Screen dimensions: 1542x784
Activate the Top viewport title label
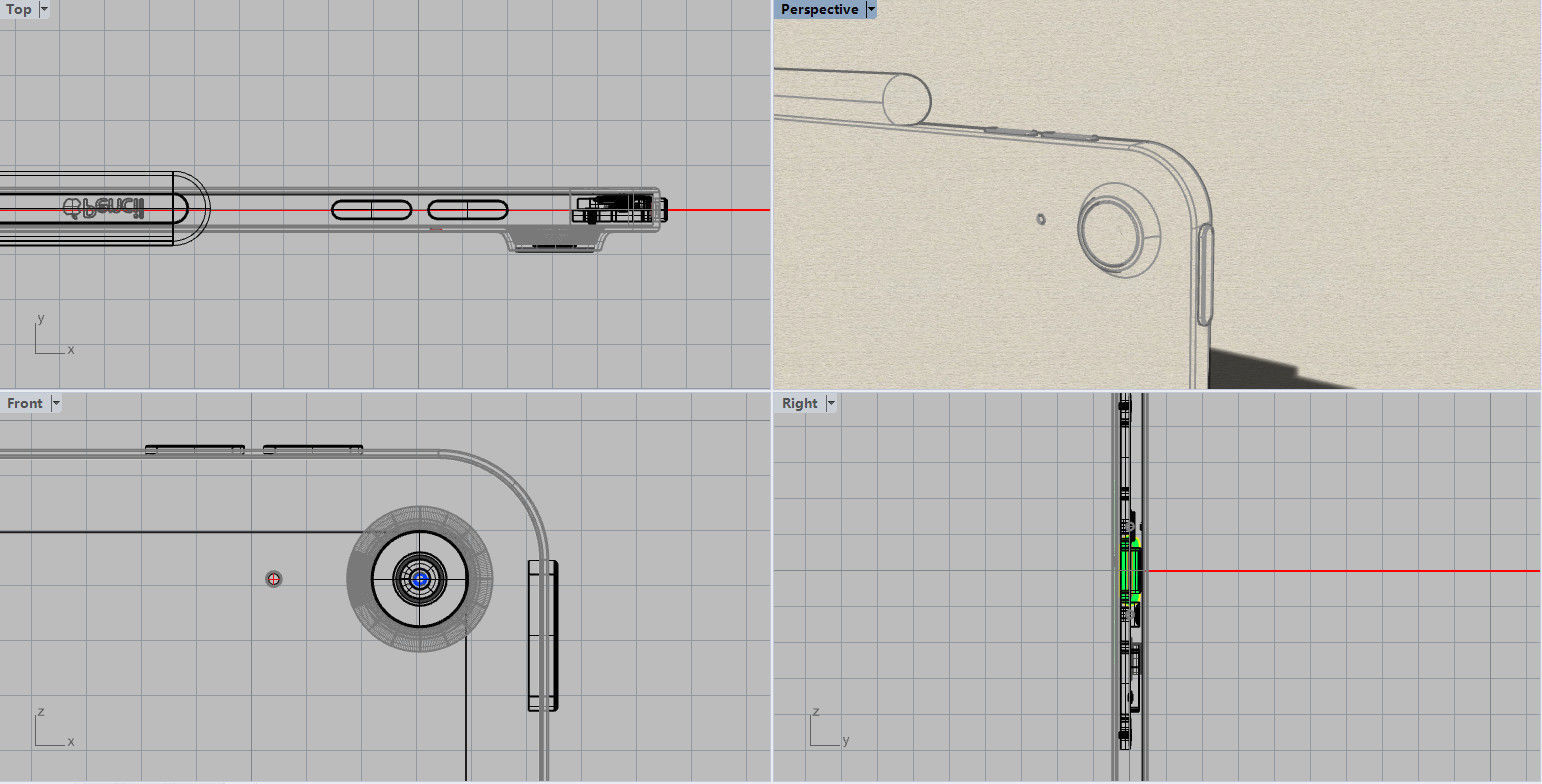tap(19, 9)
